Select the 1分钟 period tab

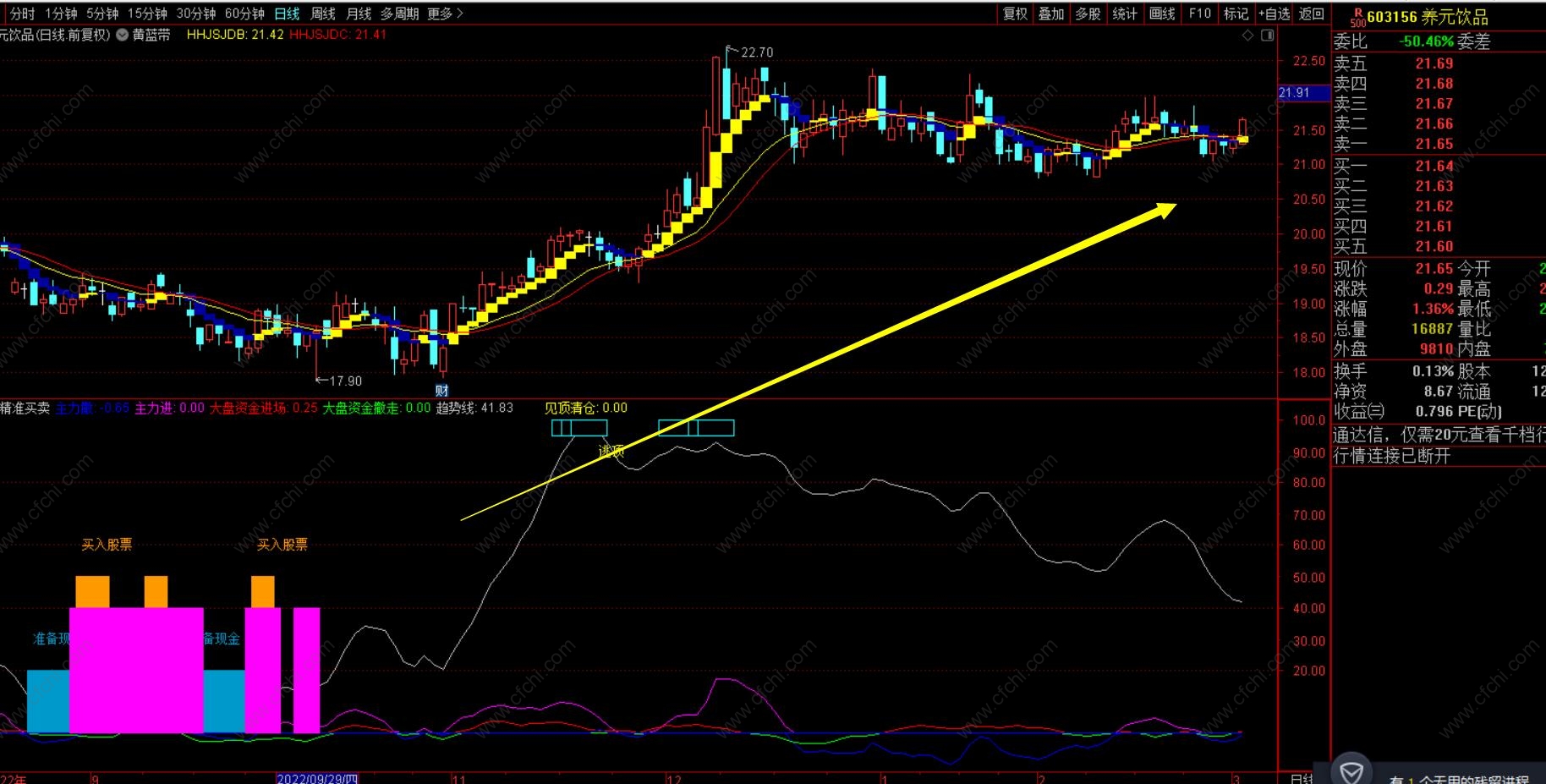click(x=60, y=14)
